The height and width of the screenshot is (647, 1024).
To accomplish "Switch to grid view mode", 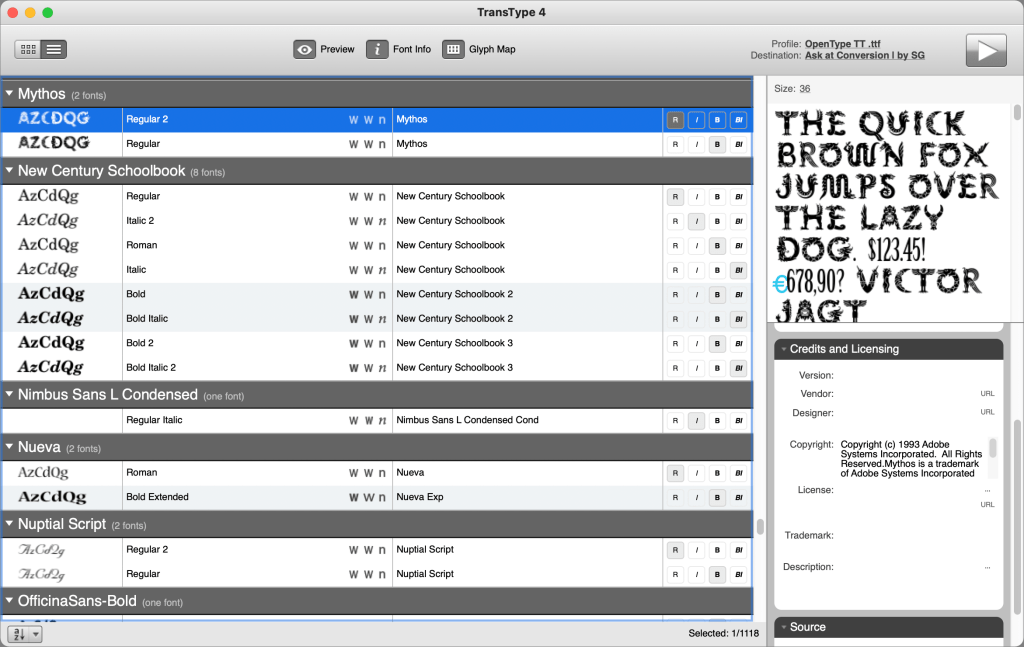I will coord(28,49).
